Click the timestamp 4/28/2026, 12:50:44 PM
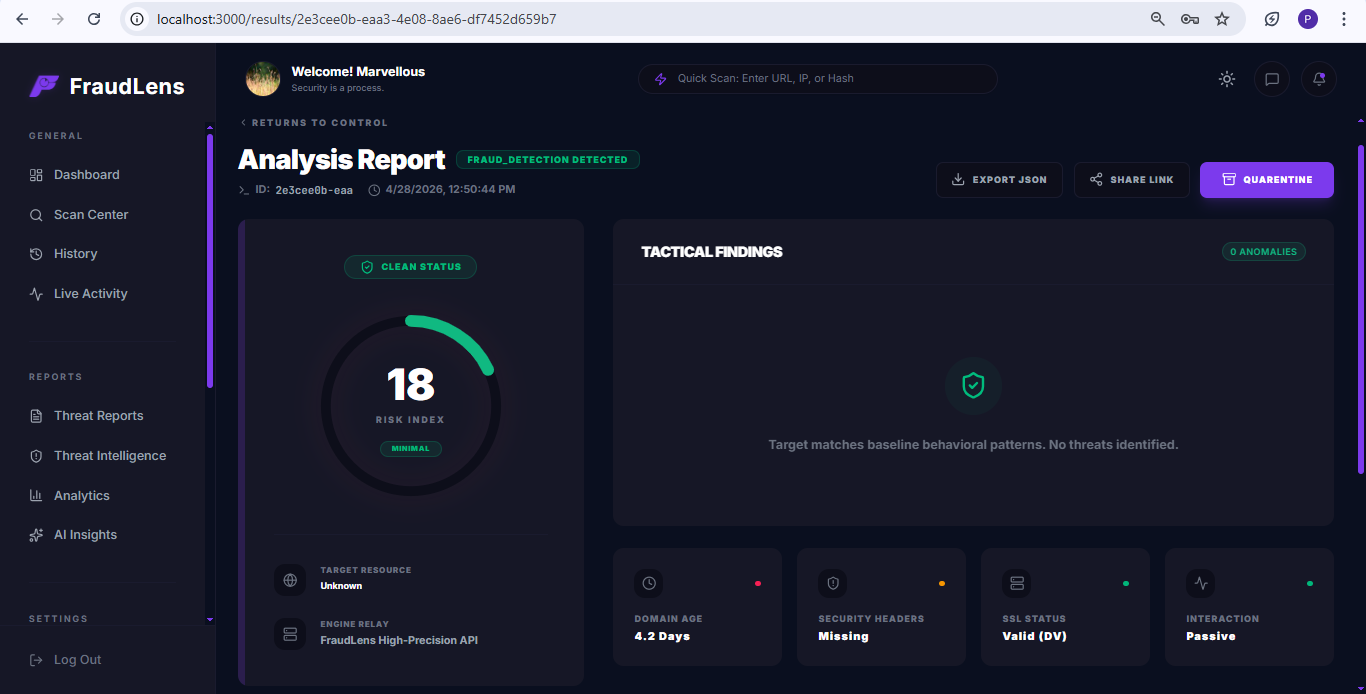 450,190
